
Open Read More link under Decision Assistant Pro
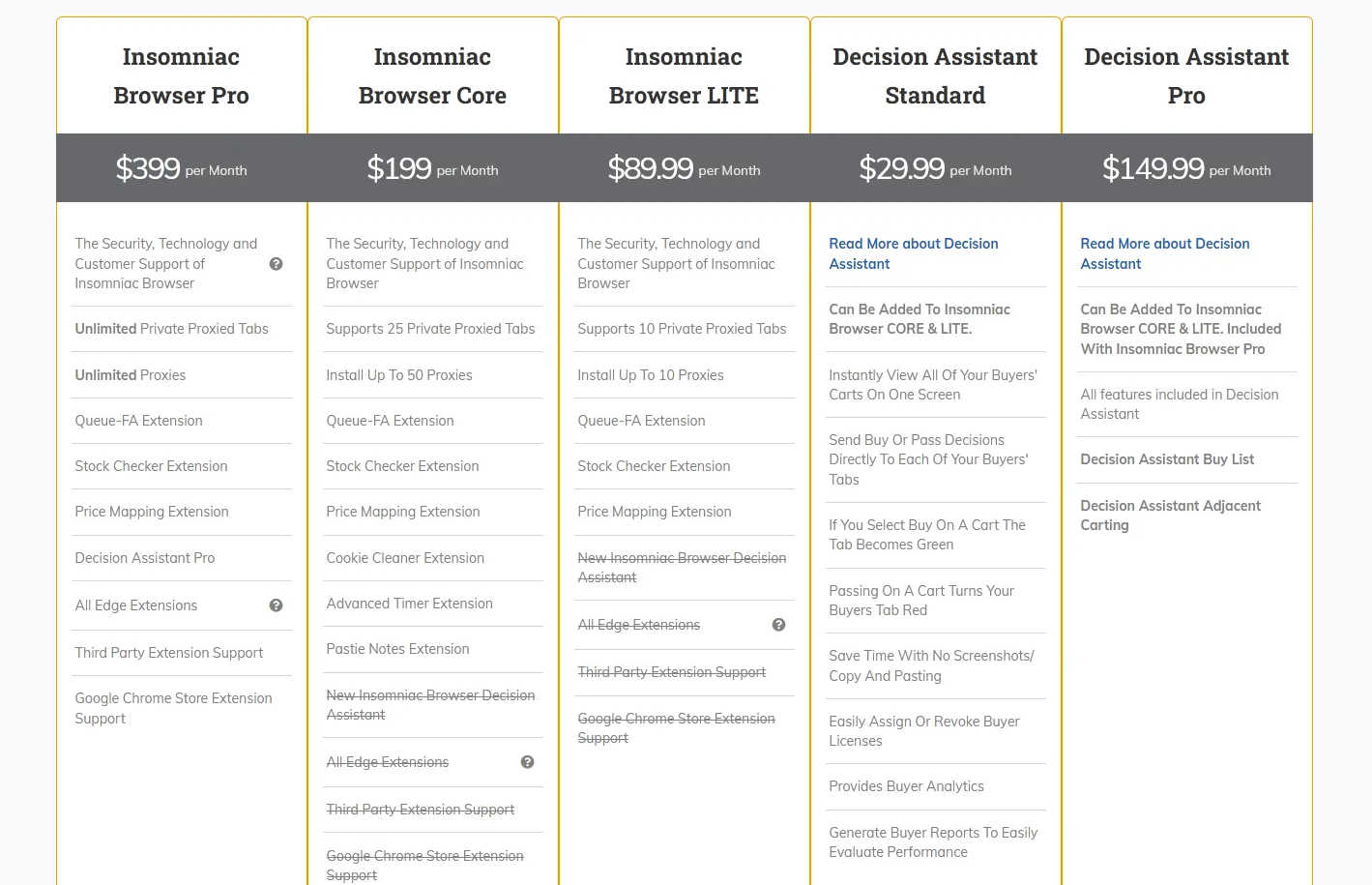coord(1164,253)
